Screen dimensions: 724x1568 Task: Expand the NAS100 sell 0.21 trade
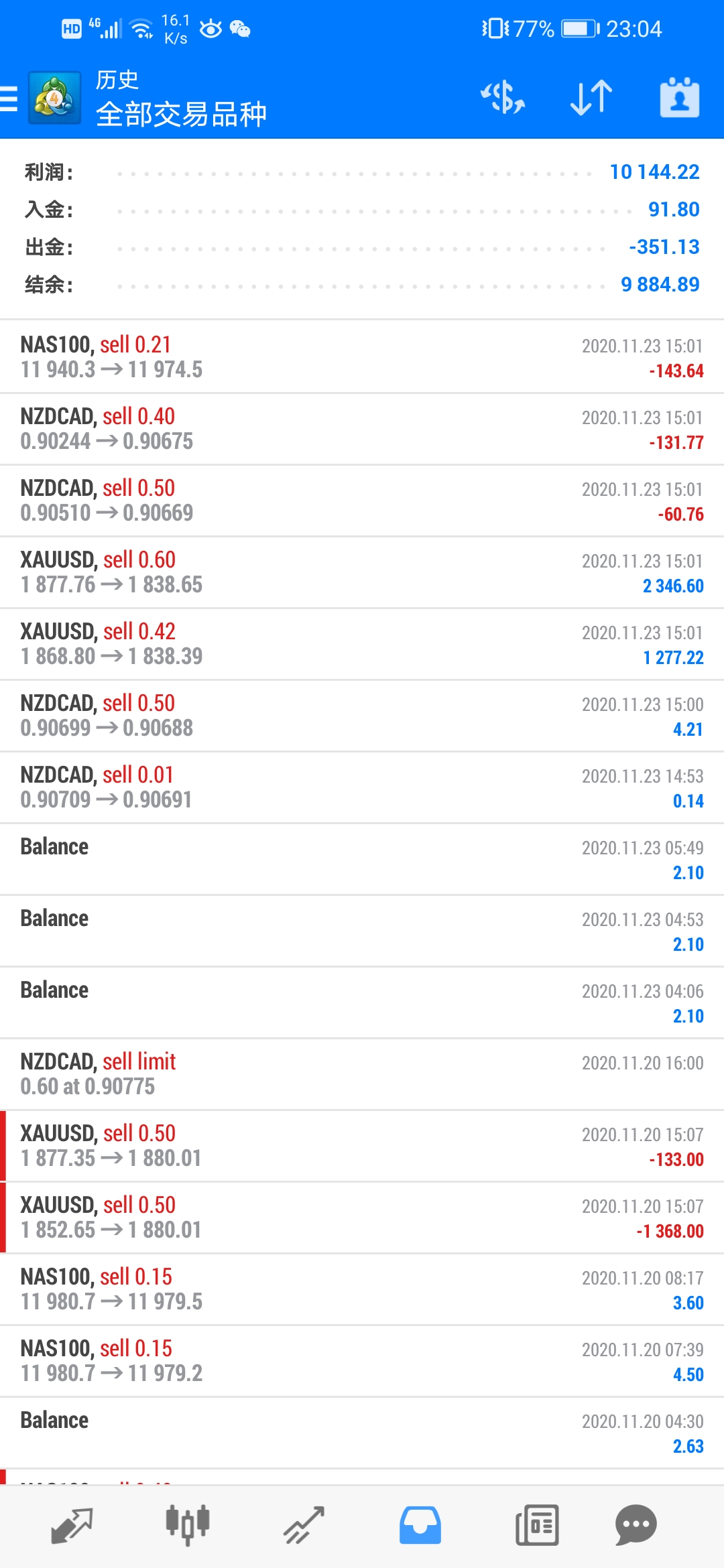pyautogui.click(x=362, y=357)
